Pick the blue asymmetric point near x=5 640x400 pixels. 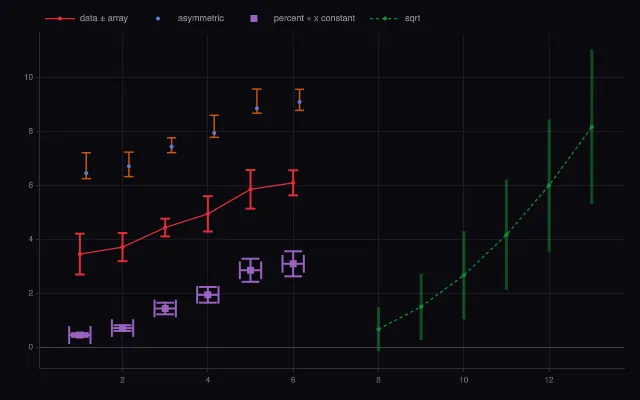[257, 109]
